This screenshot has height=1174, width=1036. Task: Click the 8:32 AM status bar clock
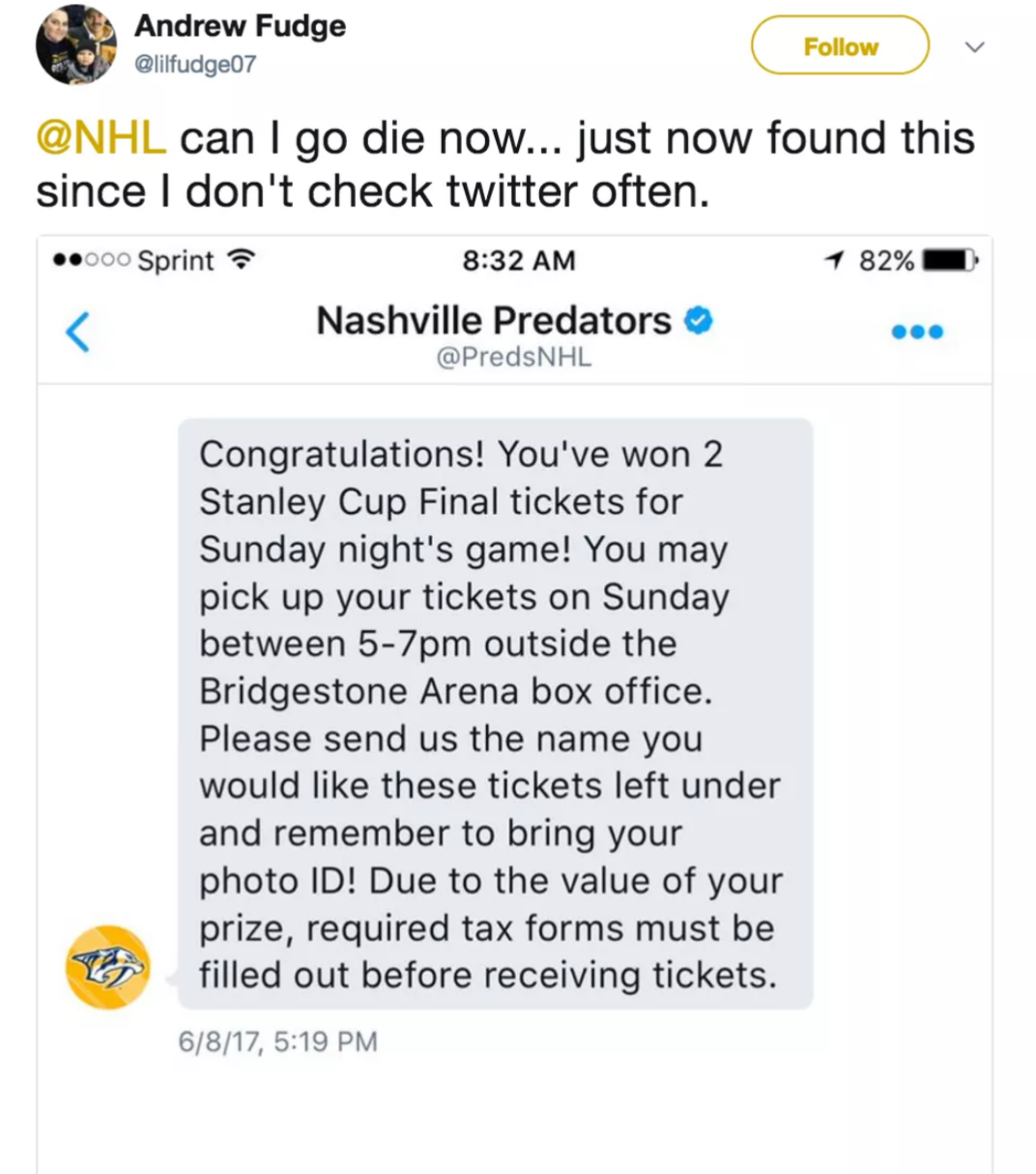click(x=519, y=260)
